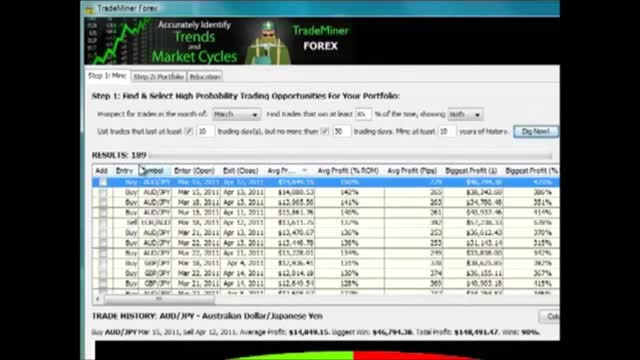This screenshot has height=360, width=640.
Task: Sort by the Enter (Open) column header
Action: (x=194, y=171)
